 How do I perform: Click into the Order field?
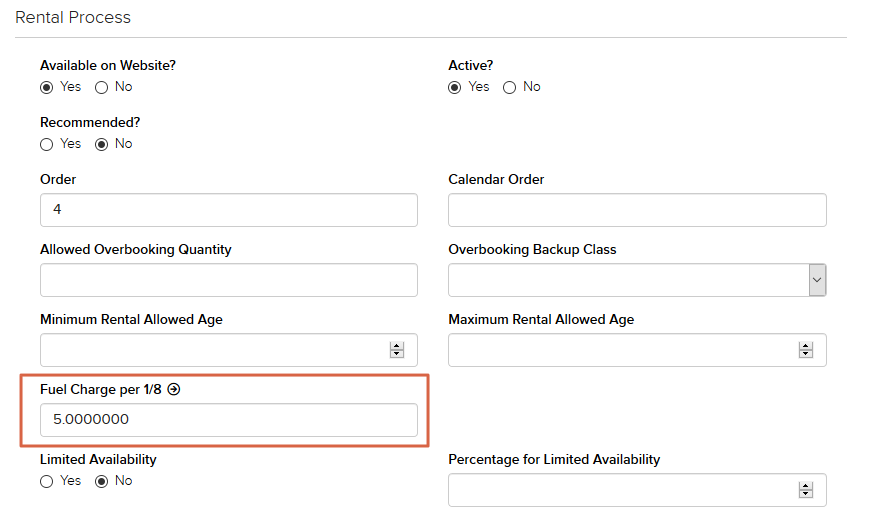pyautogui.click(x=228, y=211)
